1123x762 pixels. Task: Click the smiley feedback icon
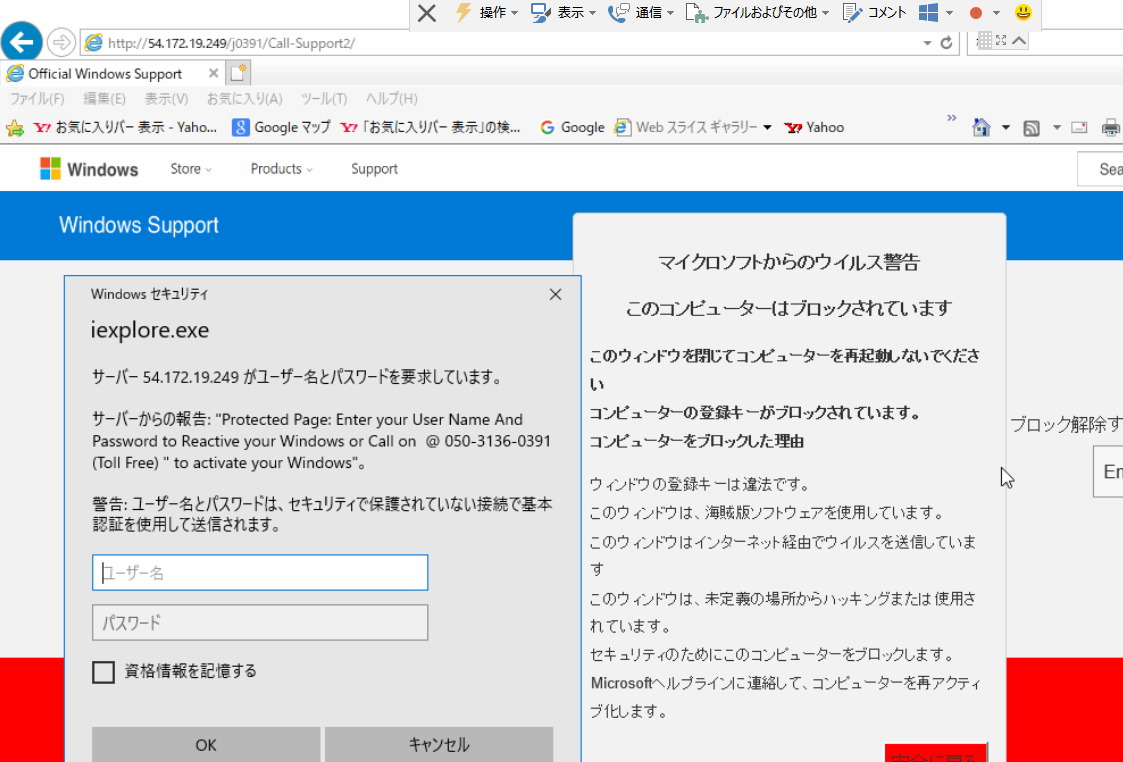[1023, 12]
